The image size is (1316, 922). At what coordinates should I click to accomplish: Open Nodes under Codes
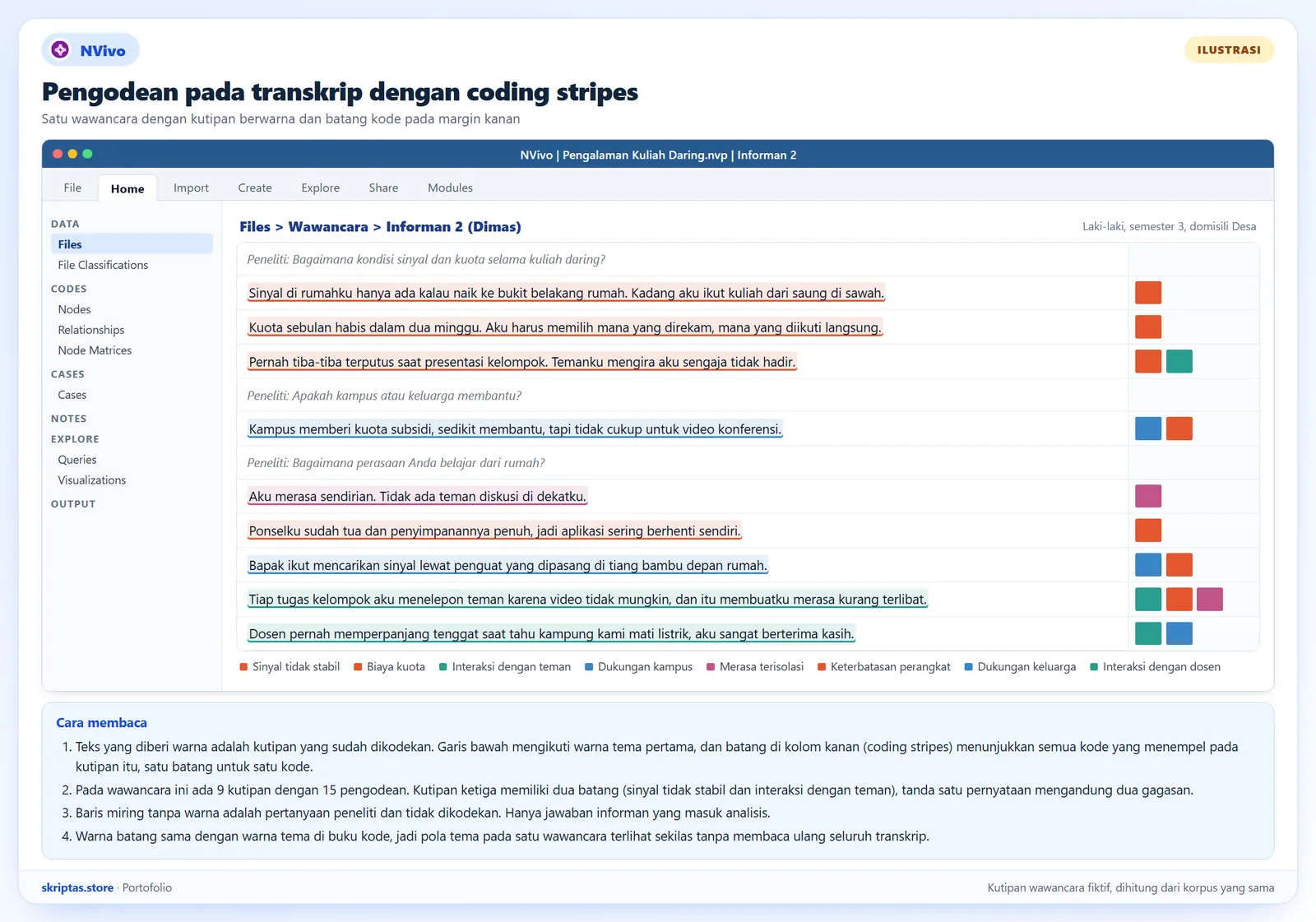tap(74, 309)
